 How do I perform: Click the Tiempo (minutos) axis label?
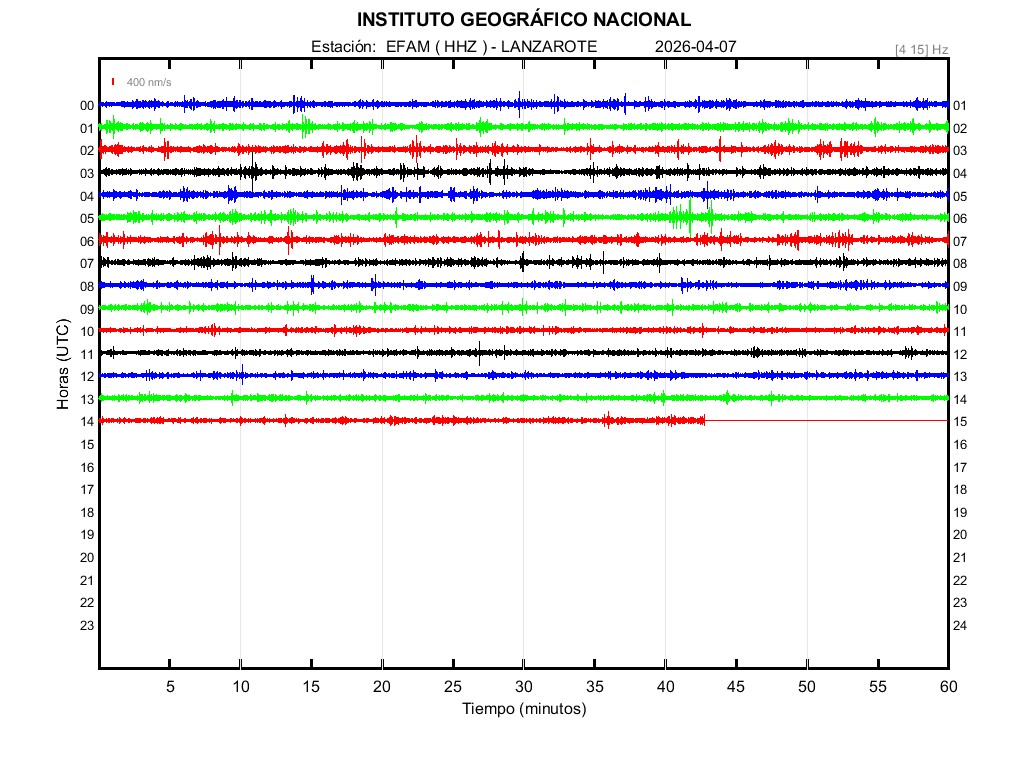(x=523, y=709)
